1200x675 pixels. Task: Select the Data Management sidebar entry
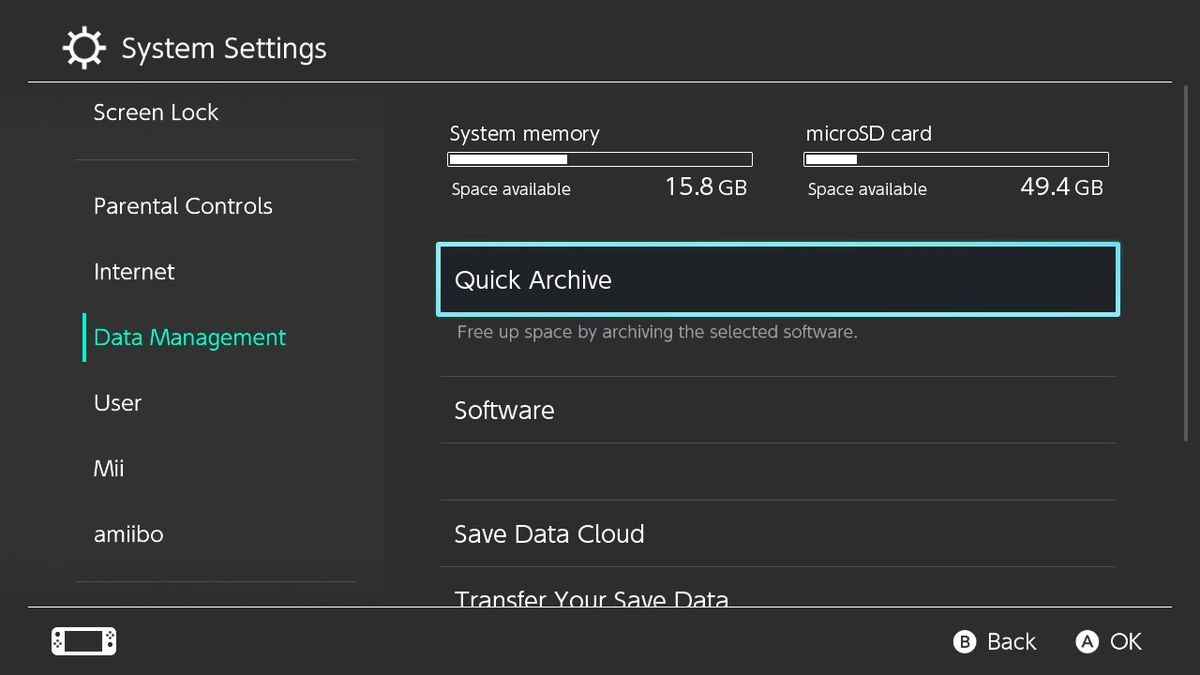(x=189, y=337)
